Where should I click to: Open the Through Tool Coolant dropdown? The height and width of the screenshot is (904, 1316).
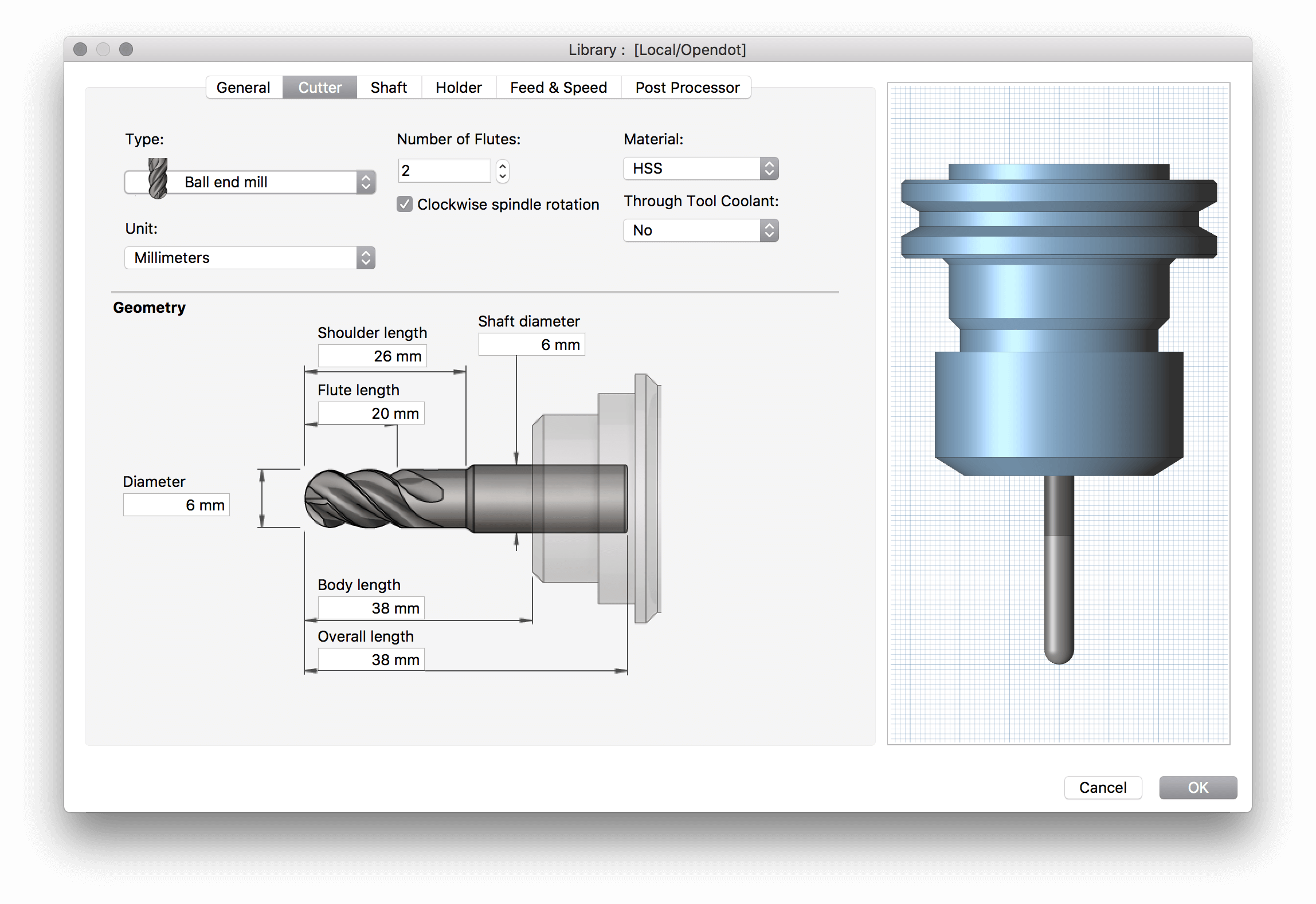(701, 230)
